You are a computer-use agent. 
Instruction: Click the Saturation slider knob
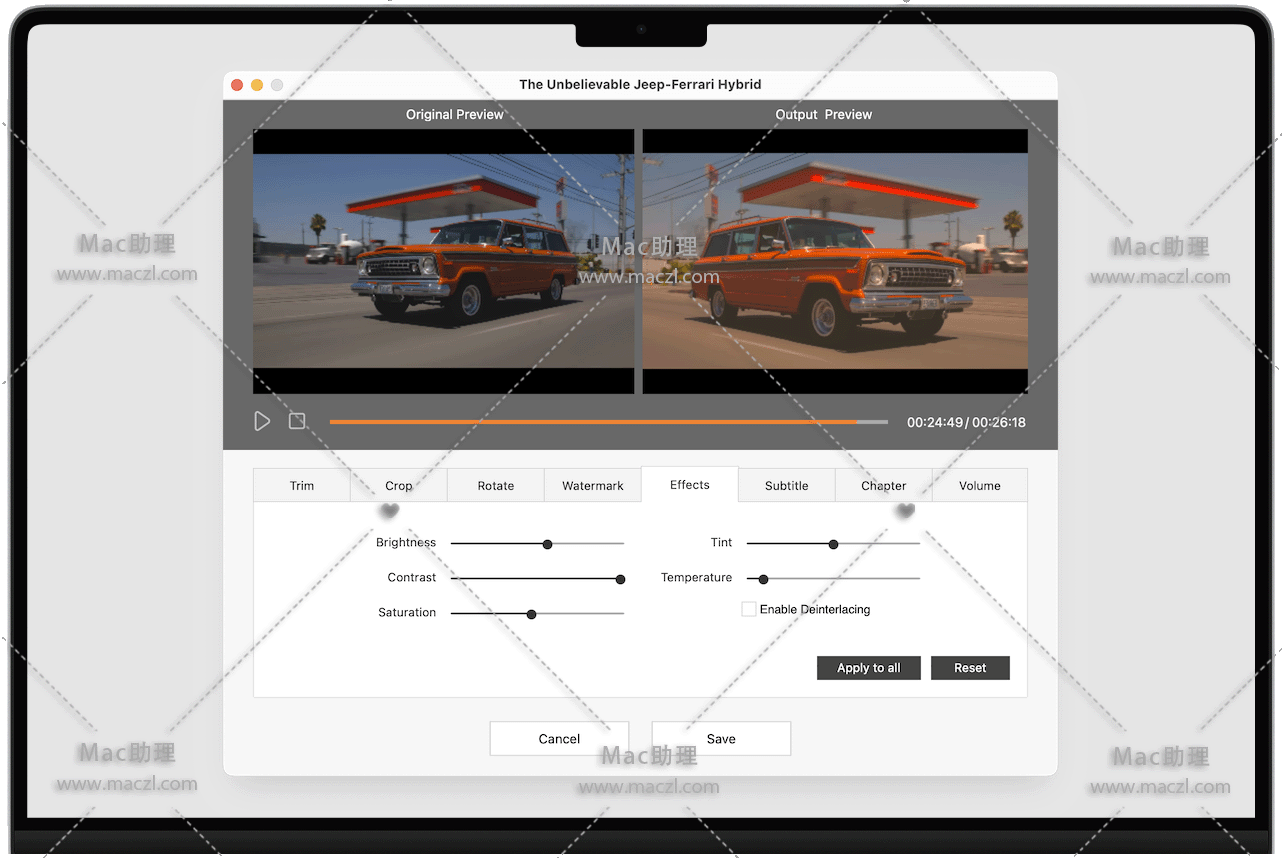pos(531,614)
